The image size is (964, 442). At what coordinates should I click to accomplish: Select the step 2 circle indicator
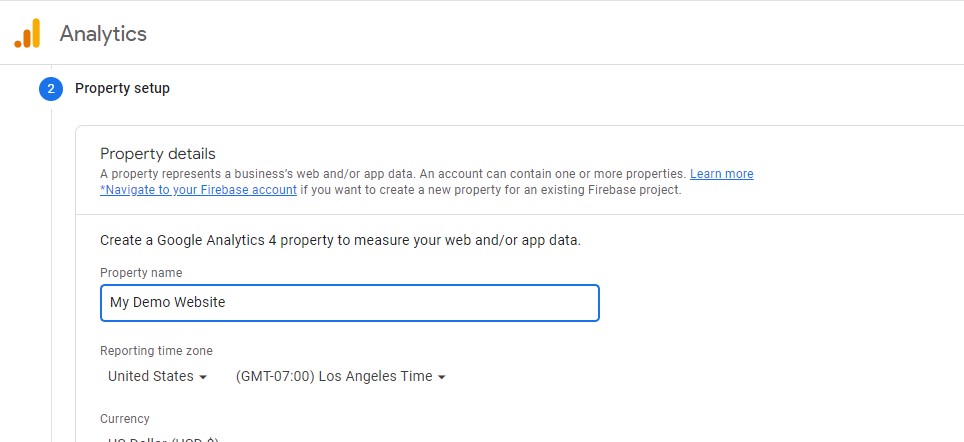tap(51, 89)
